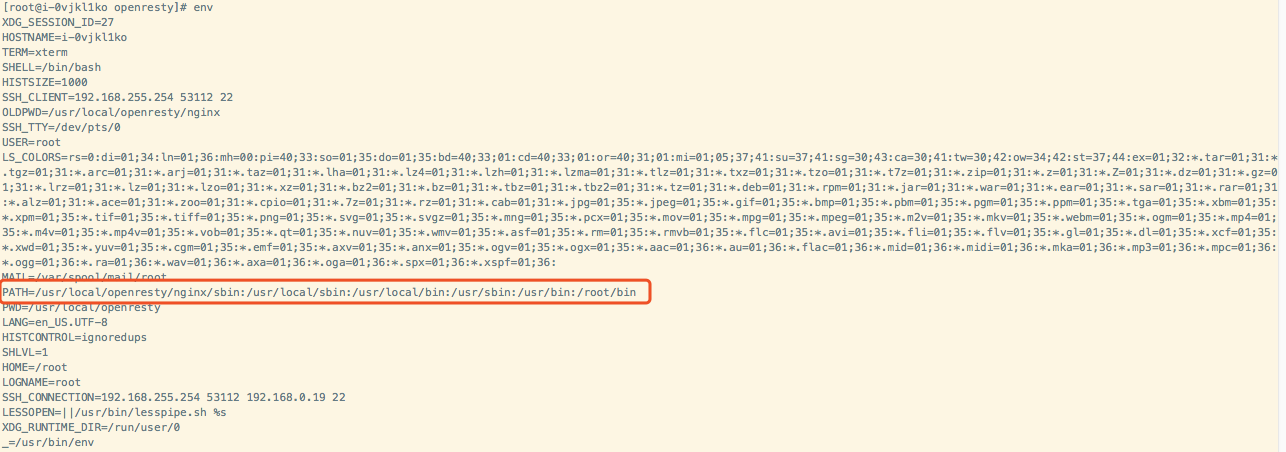
Task: Click the LOGNAME=root line
Action: tap(41, 382)
